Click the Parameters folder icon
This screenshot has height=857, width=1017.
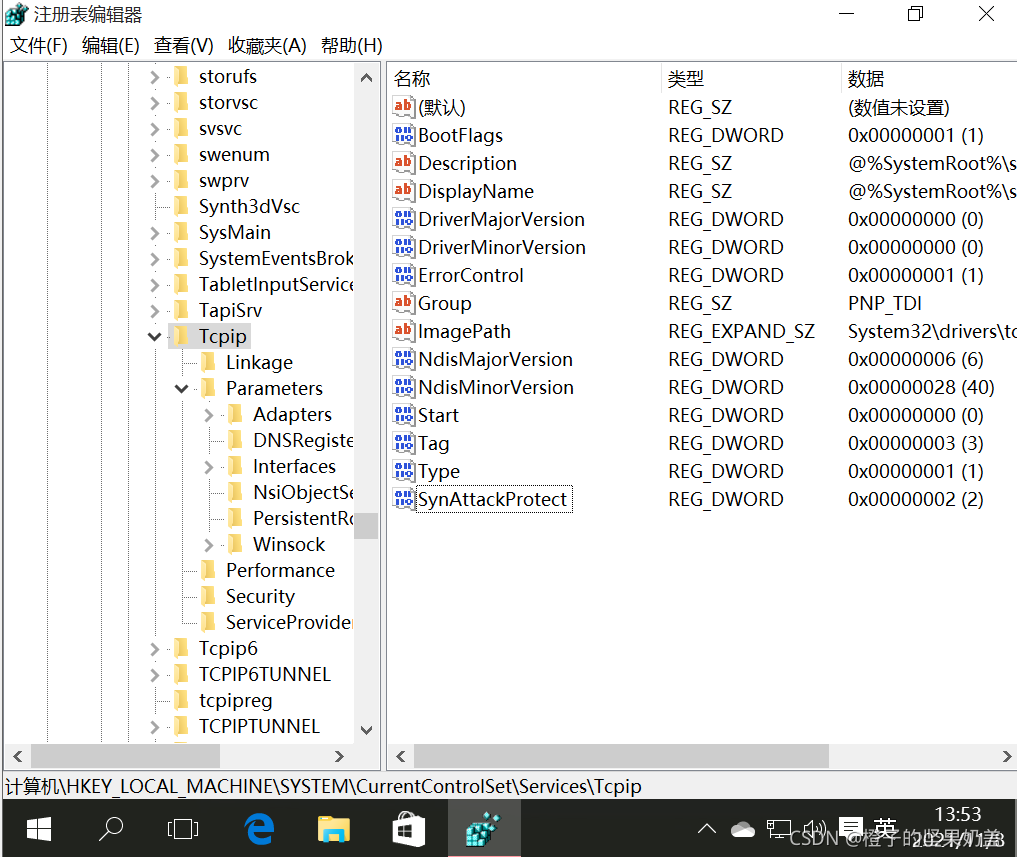pyautogui.click(x=208, y=387)
